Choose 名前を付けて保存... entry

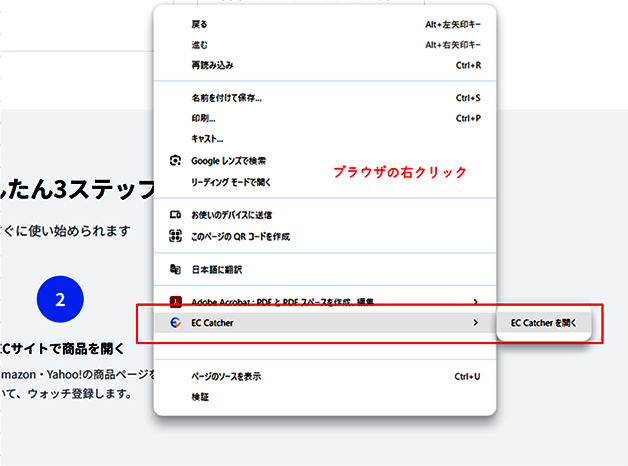coord(325,98)
